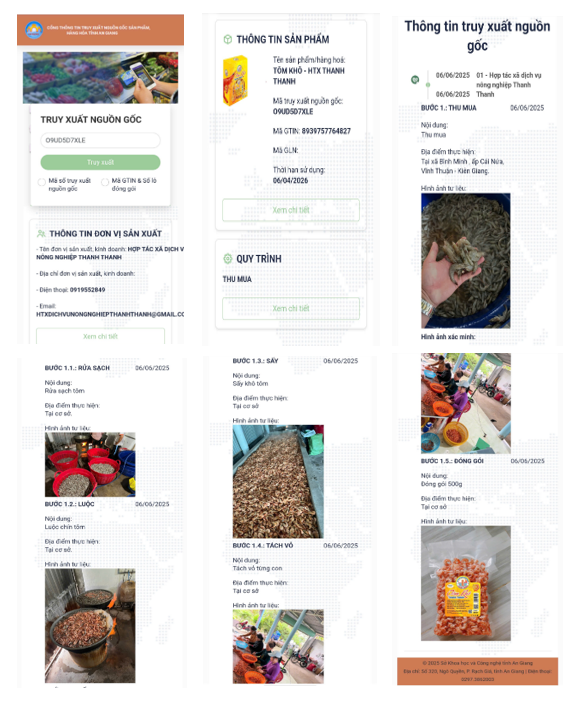The height and width of the screenshot is (702, 575).
Task: Open Xem chi tiết under Thông tin sản phẩm
Action: pos(291,210)
